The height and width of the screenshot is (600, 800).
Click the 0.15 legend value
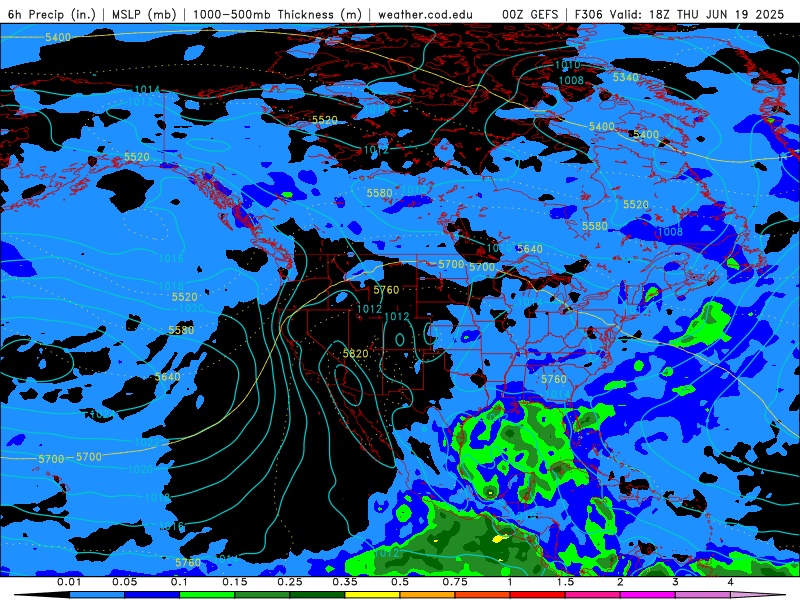[x=235, y=582]
